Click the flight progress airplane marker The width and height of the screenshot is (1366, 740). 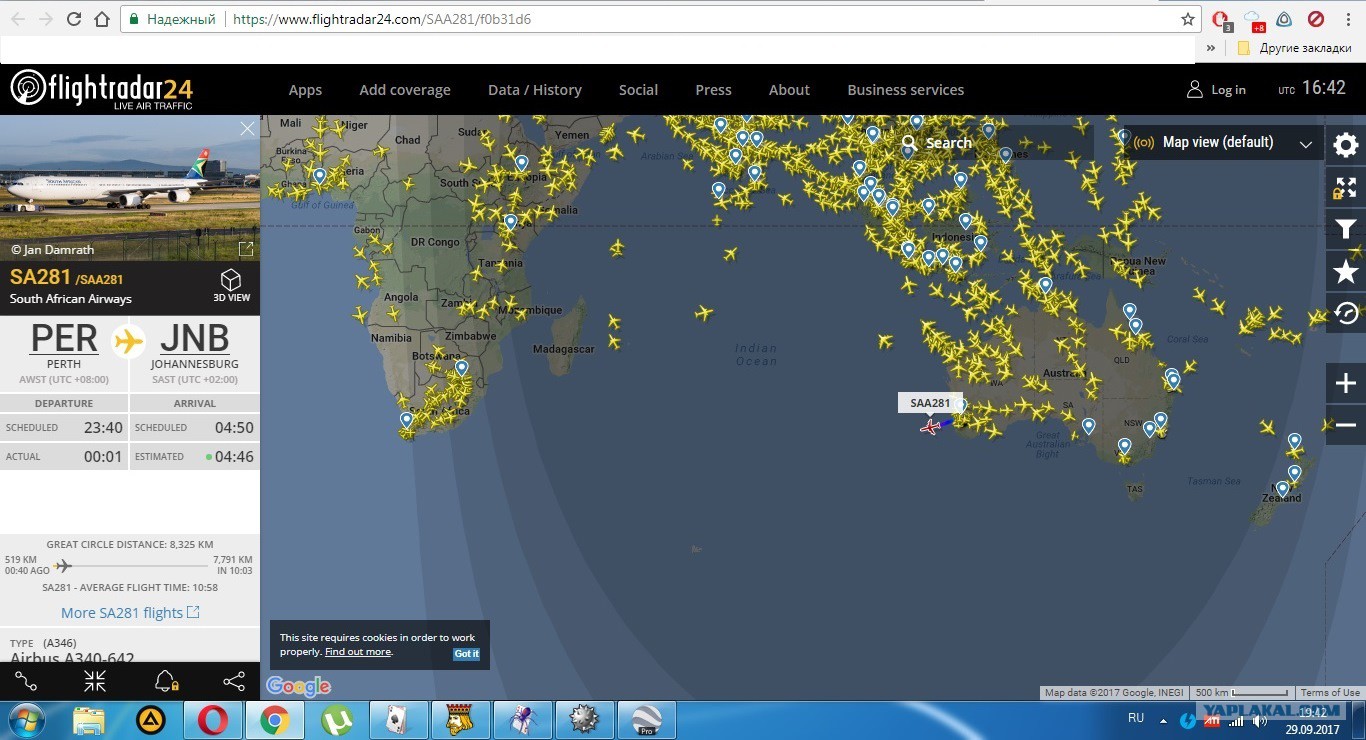pos(63,566)
